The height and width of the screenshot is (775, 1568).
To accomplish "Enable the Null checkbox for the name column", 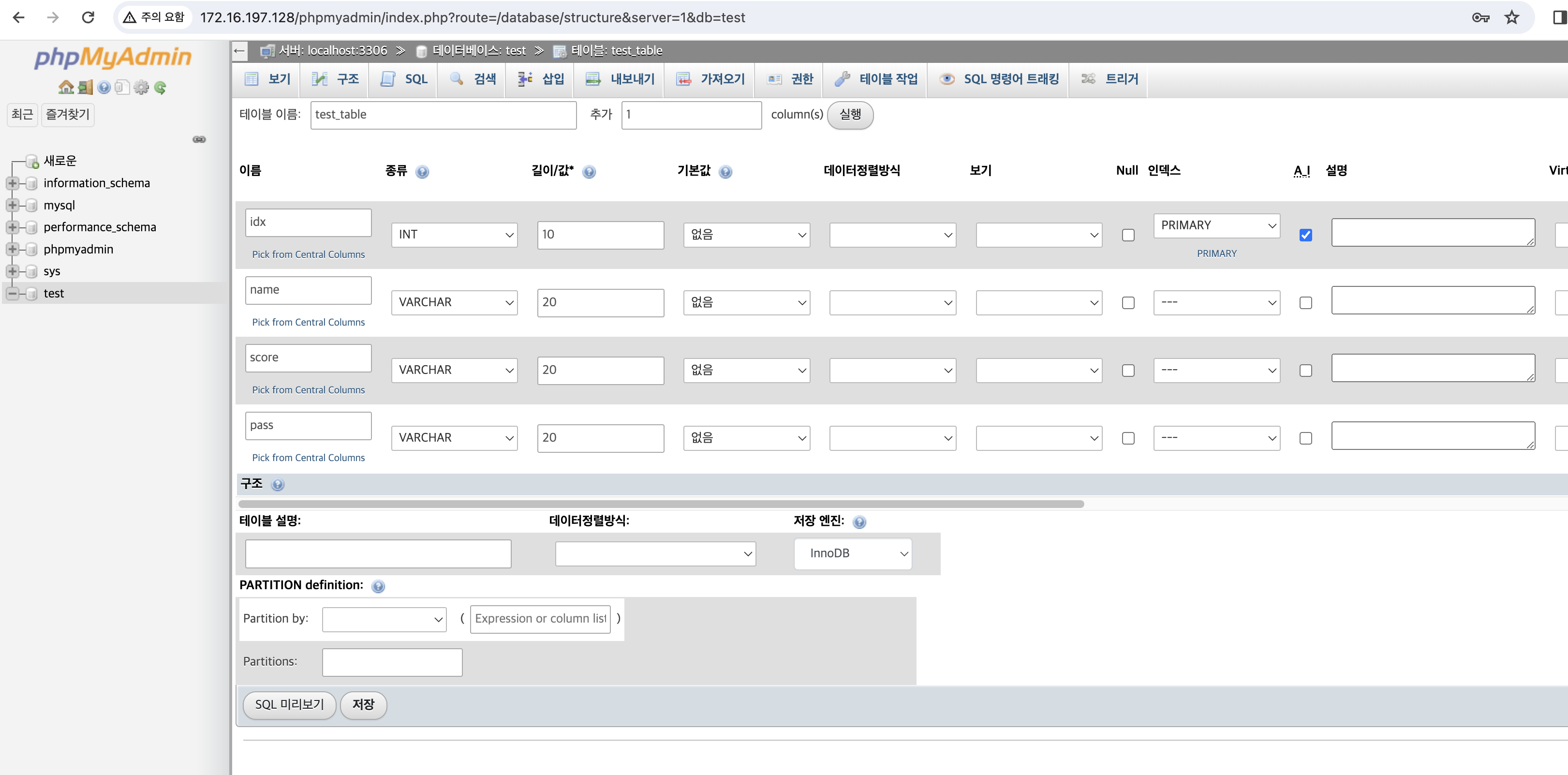I will pyautogui.click(x=1128, y=302).
